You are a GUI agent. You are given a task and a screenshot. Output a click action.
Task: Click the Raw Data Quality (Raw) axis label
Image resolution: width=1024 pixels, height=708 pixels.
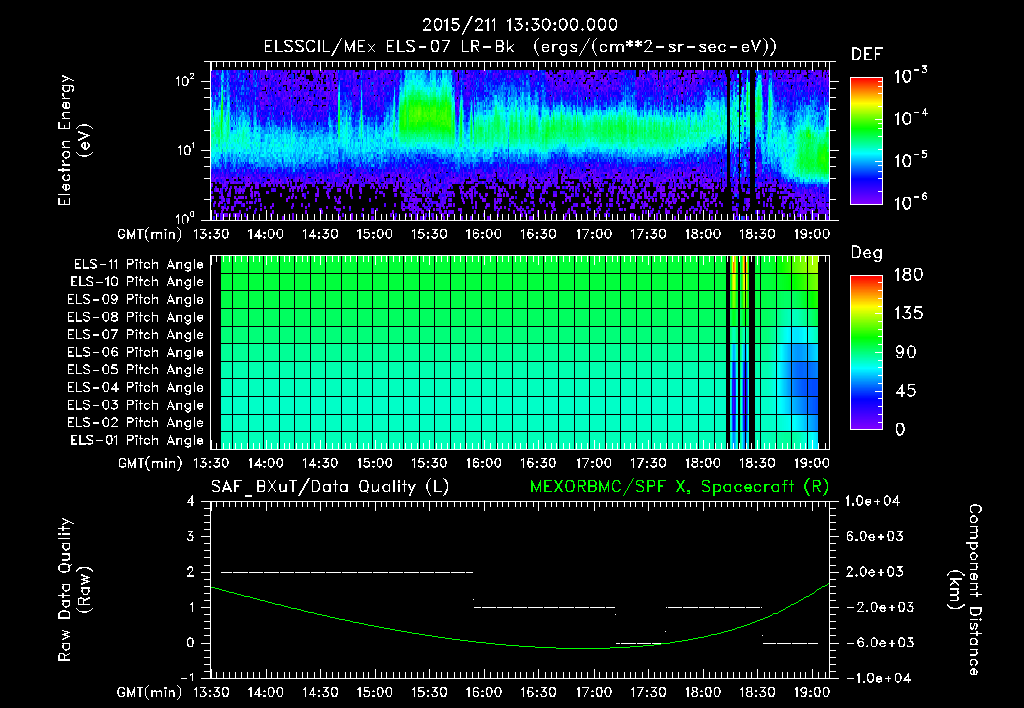74,589
